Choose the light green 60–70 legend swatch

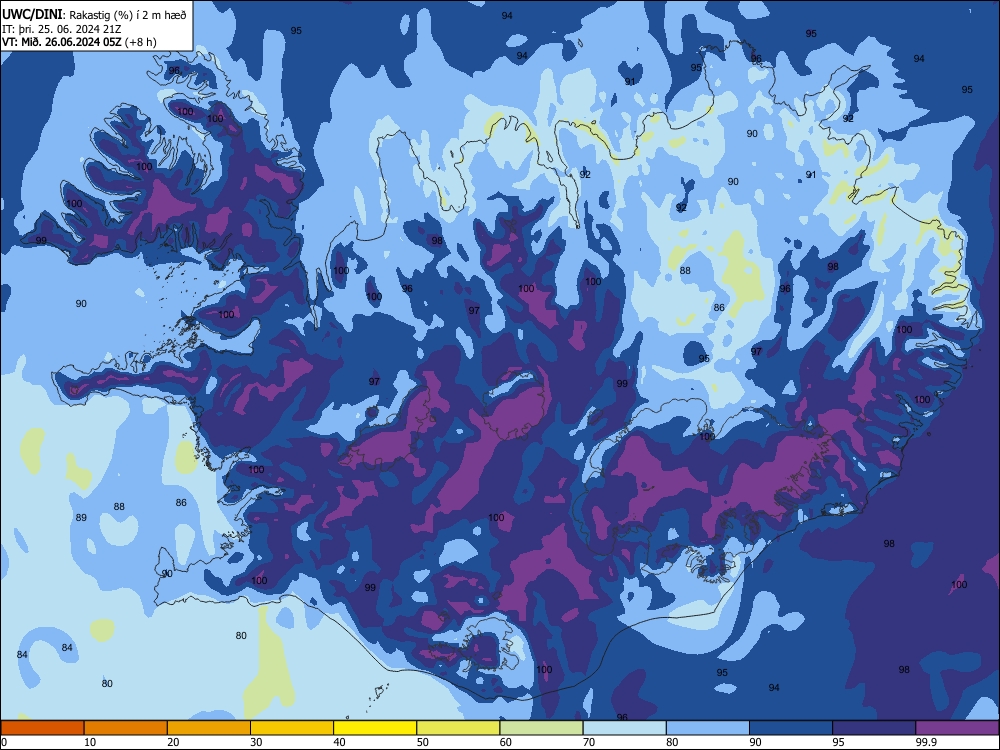[541, 728]
